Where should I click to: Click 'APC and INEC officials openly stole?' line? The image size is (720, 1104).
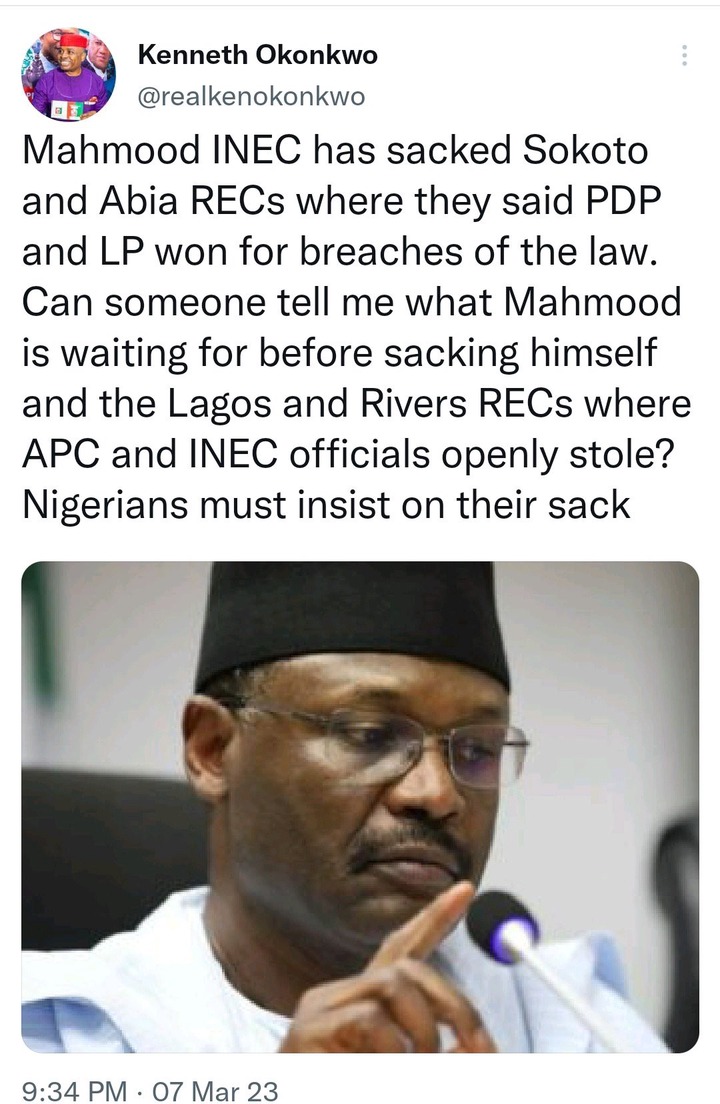(348, 455)
